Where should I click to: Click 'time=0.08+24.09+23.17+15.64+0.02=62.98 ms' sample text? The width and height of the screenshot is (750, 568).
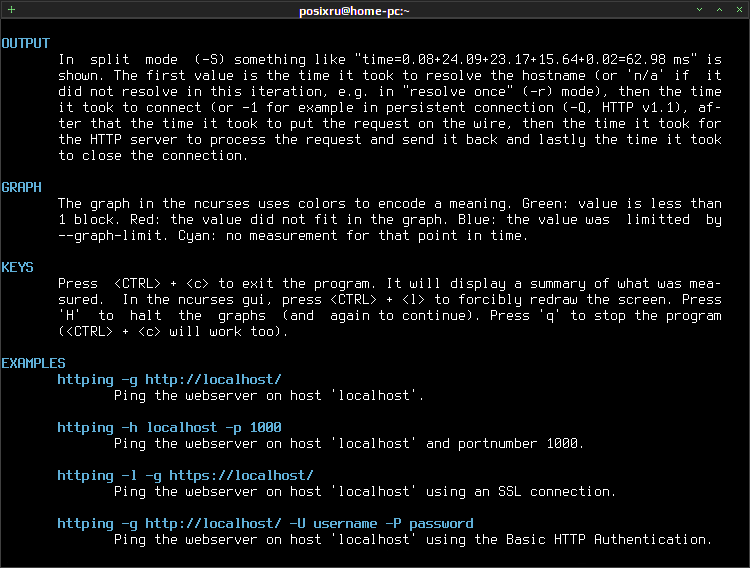(x=526, y=59)
